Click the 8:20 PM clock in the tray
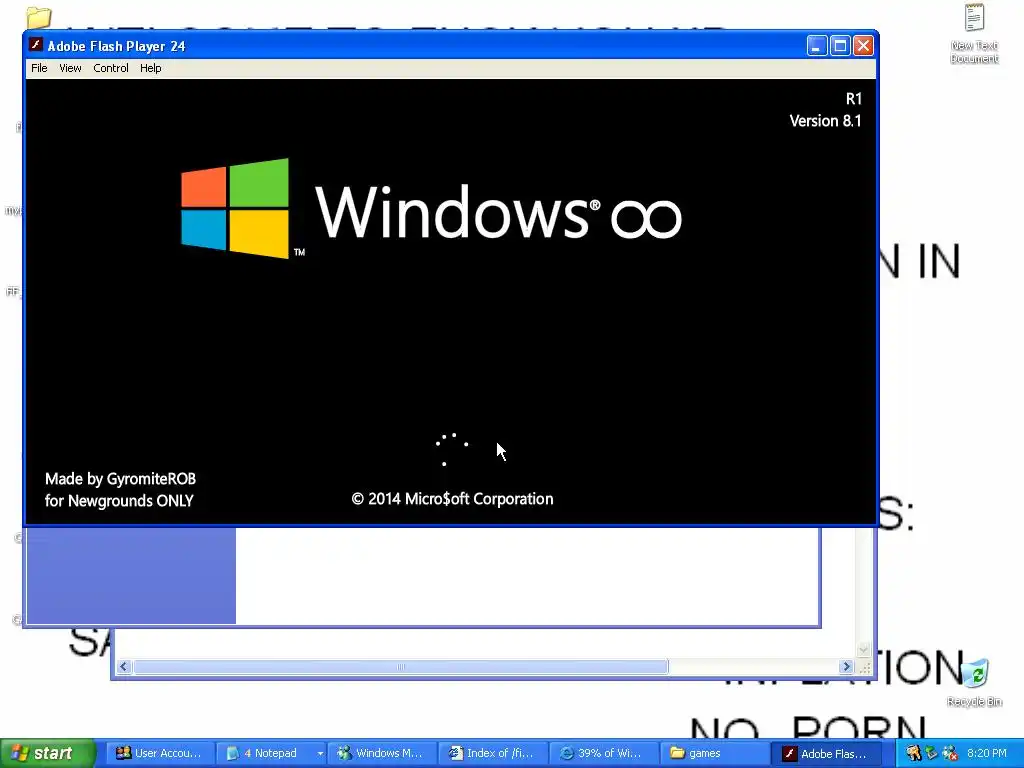Image resolution: width=1024 pixels, height=768 pixels. 987,753
